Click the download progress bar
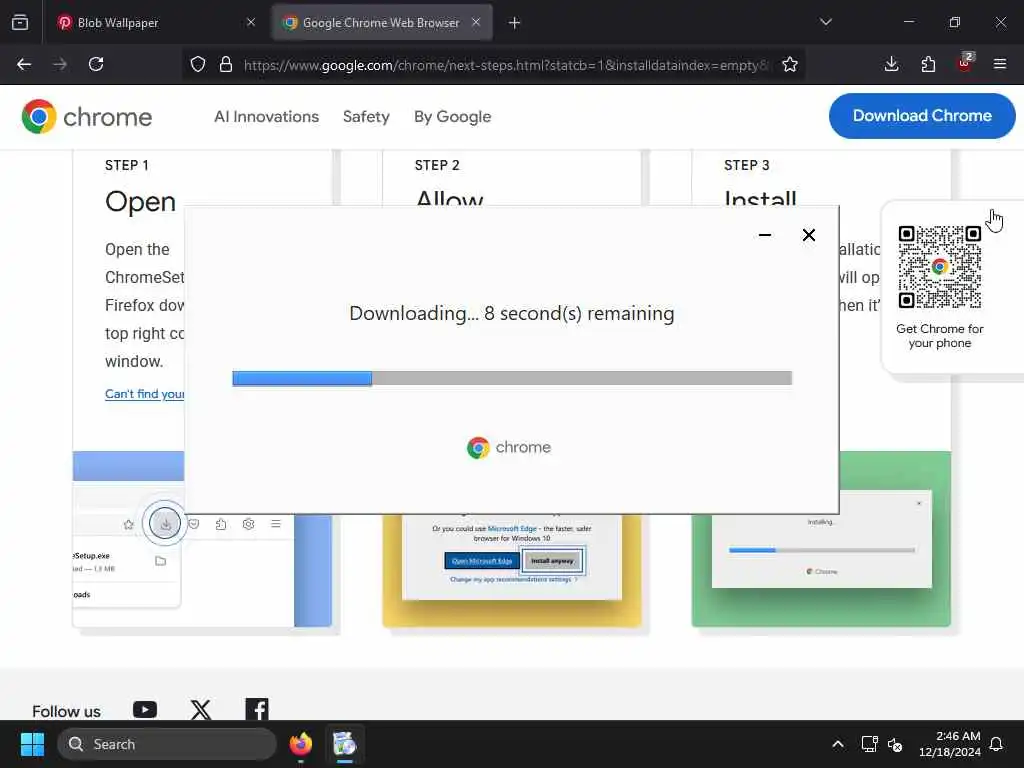Screen dimensions: 1024x768 512,378
